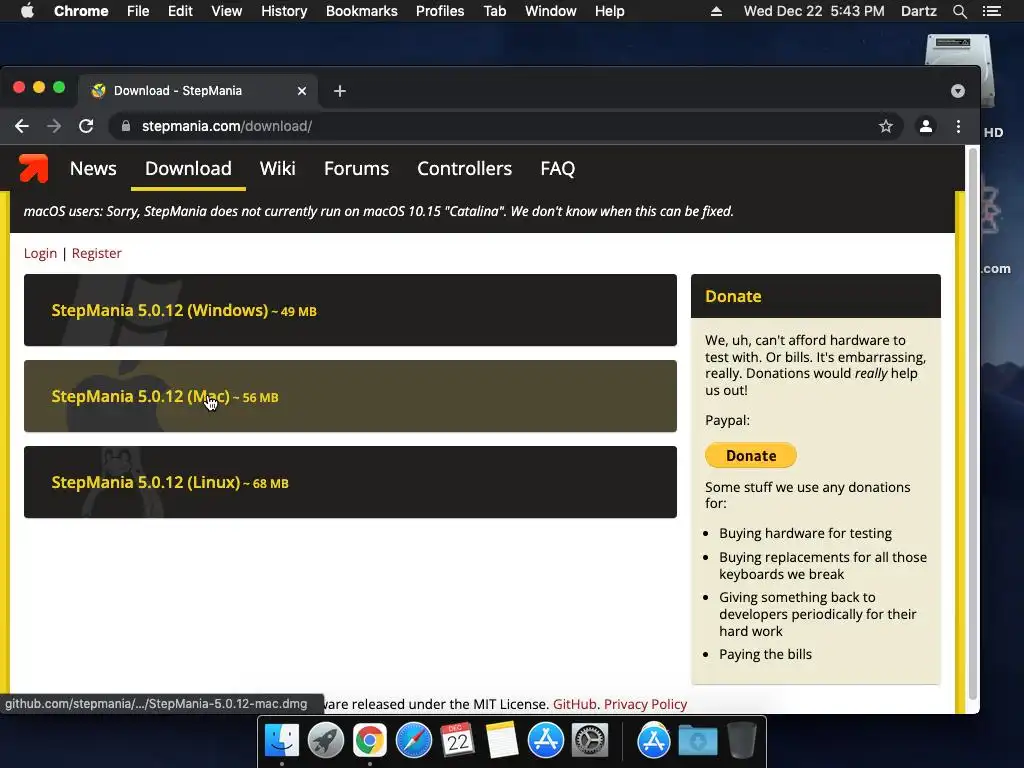Open the History menu

coord(284,11)
